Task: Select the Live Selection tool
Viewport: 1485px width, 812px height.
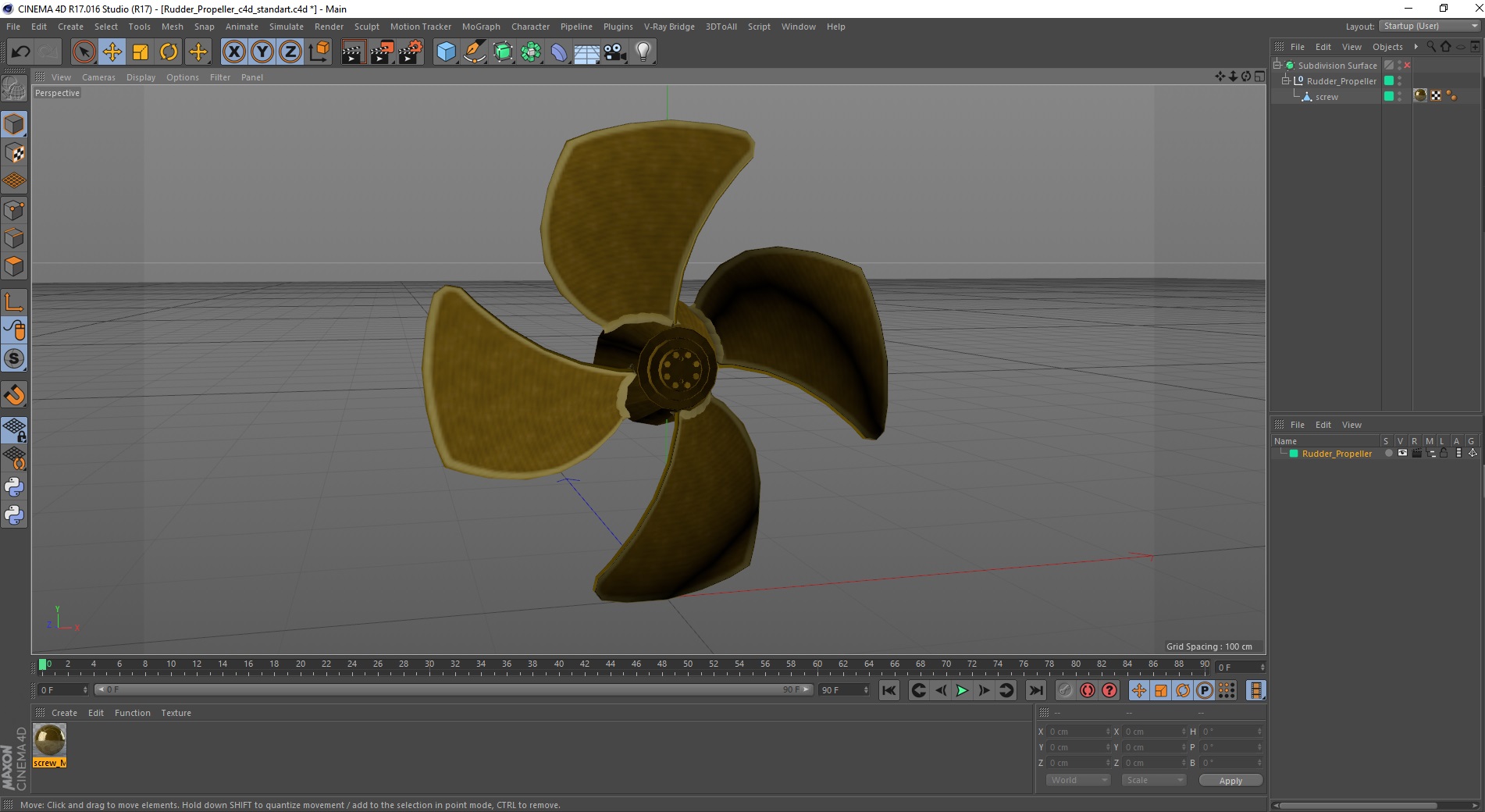Action: [84, 52]
